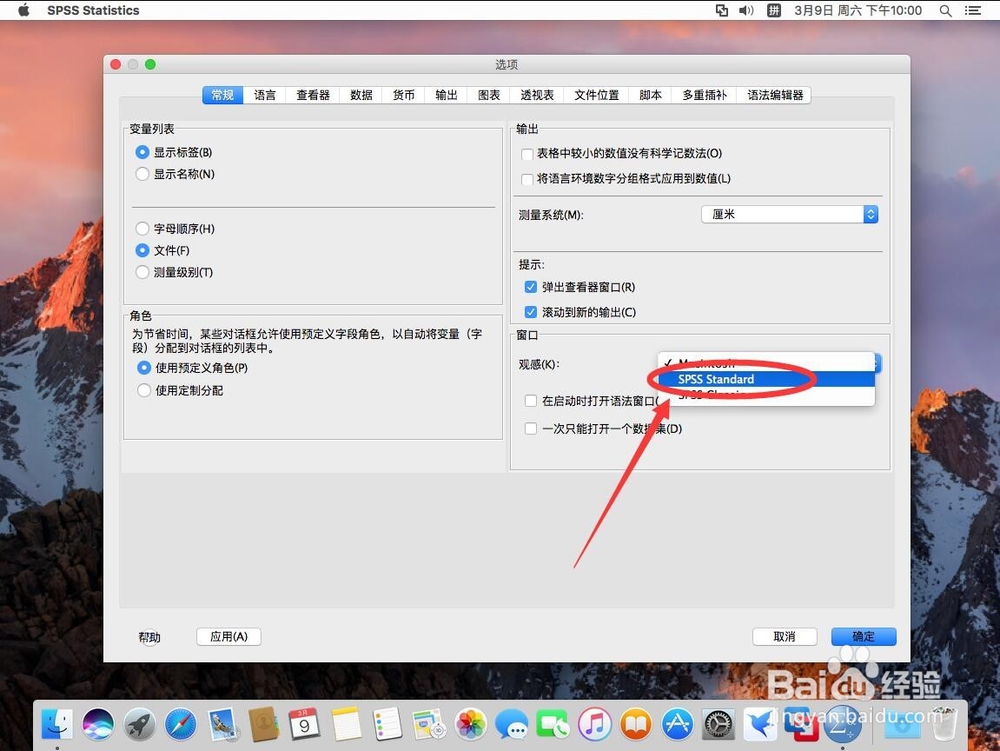The height and width of the screenshot is (751, 1000).
Task: Choose 字母顺序(H) sorting option
Action: click(142, 228)
